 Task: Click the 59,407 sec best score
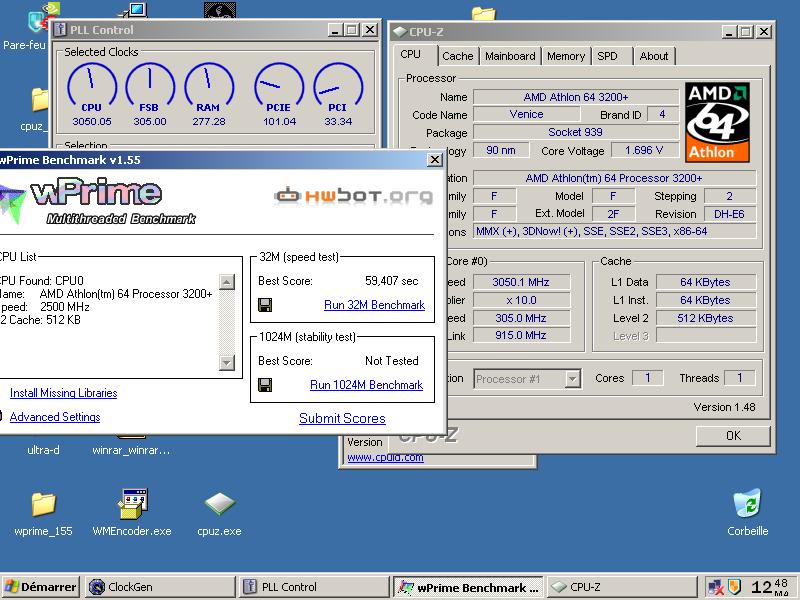click(x=391, y=281)
